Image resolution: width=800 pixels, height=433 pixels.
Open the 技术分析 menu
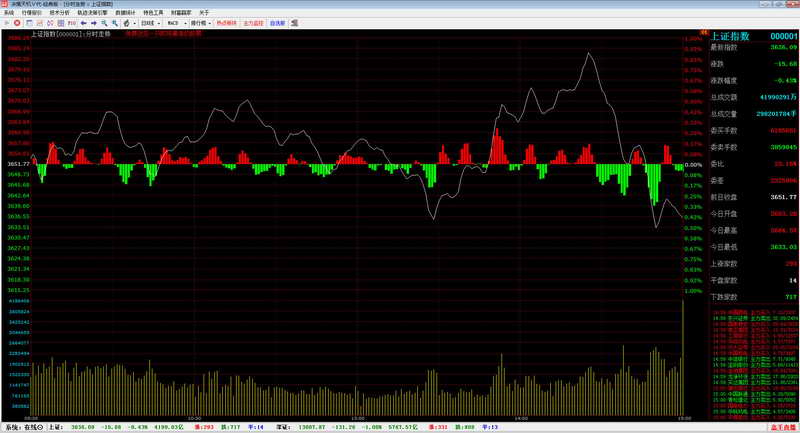point(59,13)
